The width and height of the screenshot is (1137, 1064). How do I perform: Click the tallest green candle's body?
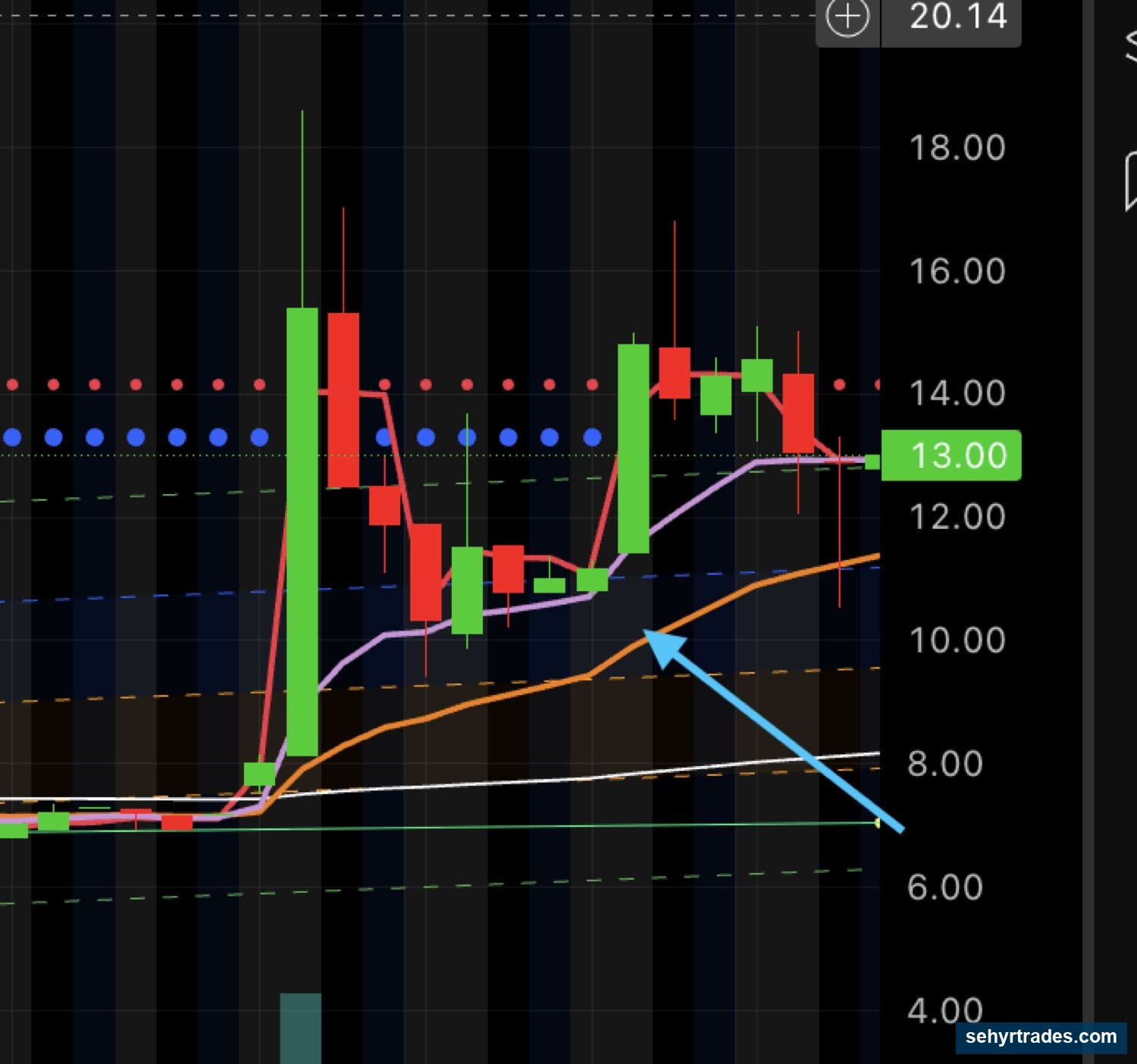tap(302, 531)
